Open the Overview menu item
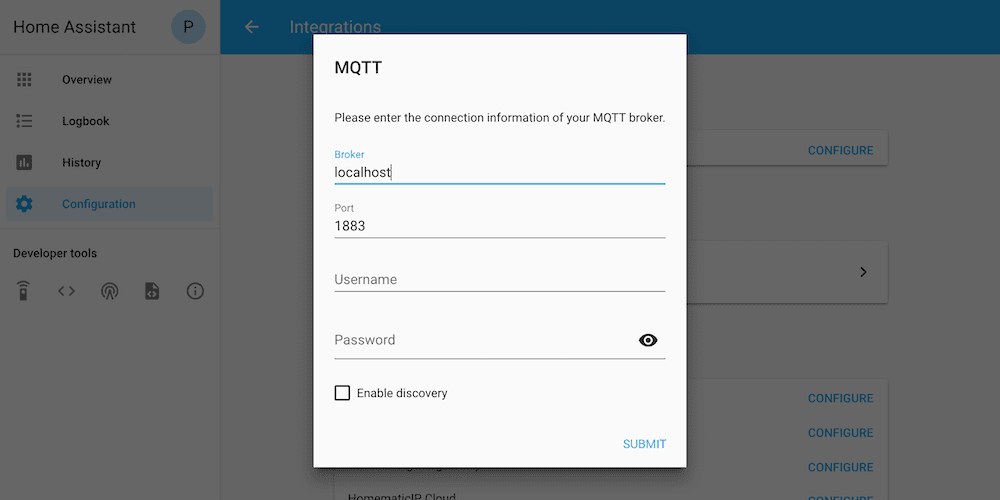 (87, 79)
